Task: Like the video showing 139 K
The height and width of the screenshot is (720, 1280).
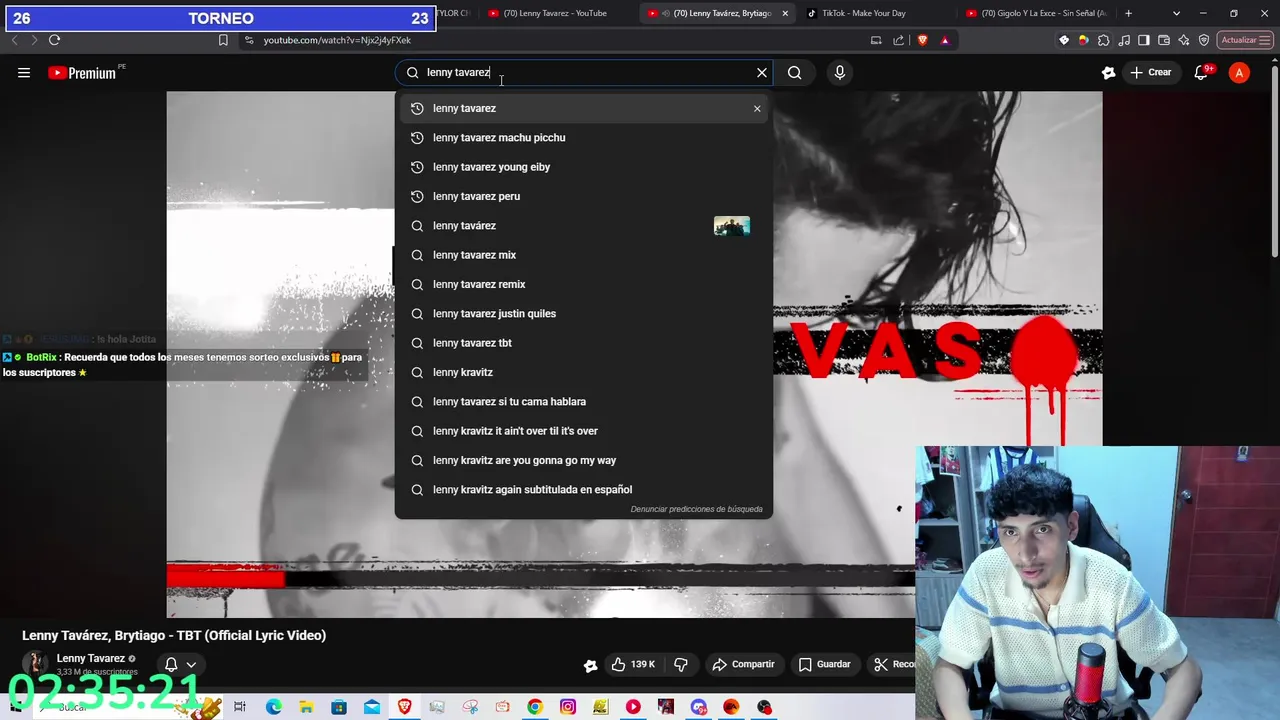Action: coord(633,664)
